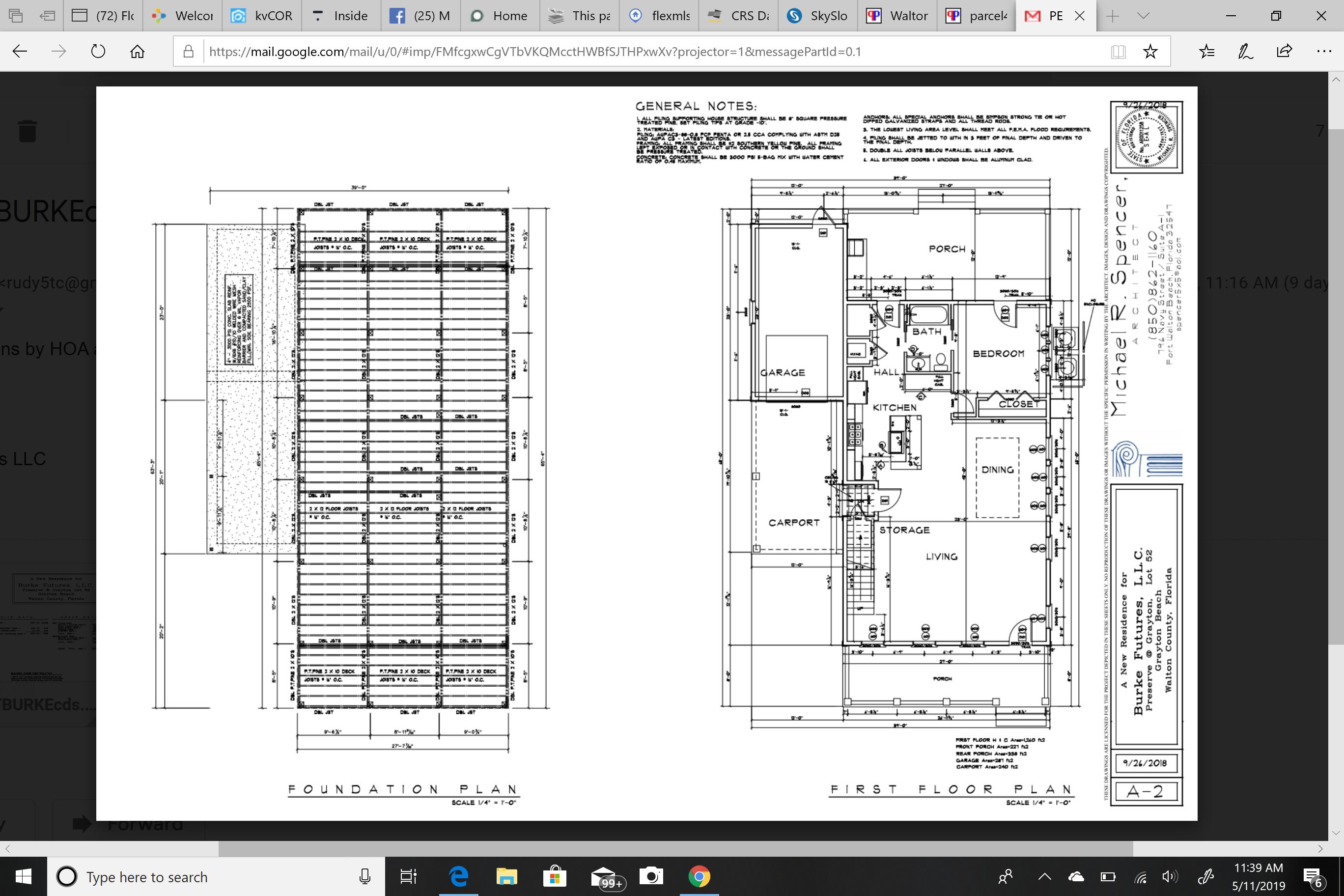This screenshot has width=1344, height=896.
Task: Click Add notes pen icon
Action: tap(1246, 52)
